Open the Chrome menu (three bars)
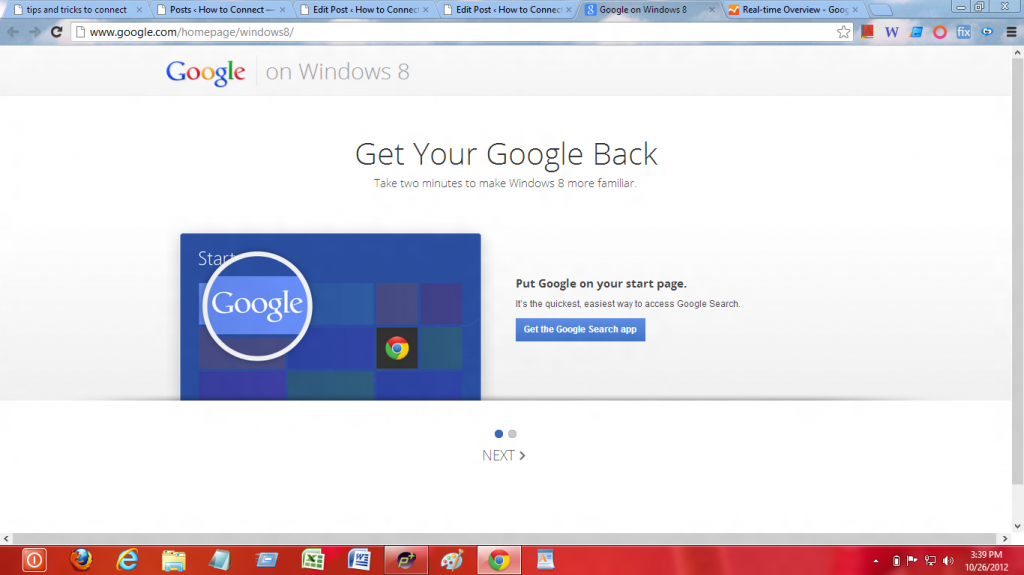The height and width of the screenshot is (575, 1024). pyautogui.click(x=1011, y=31)
